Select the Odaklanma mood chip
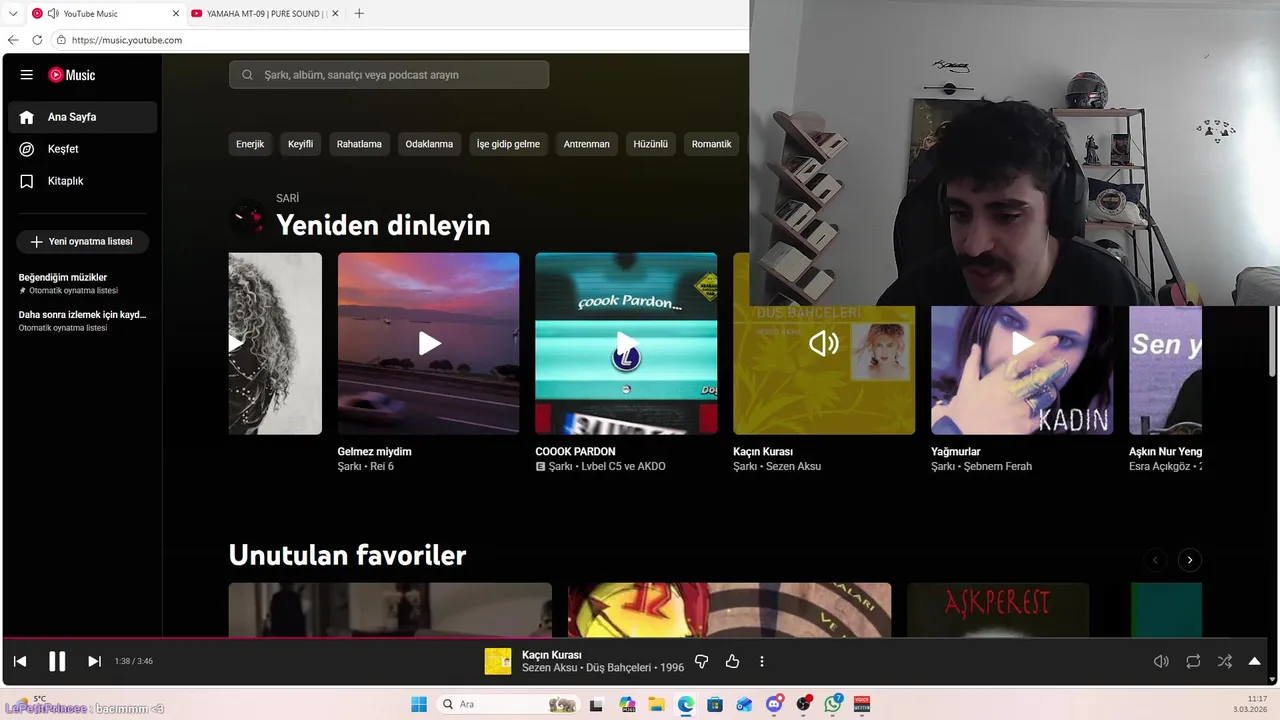 tap(429, 144)
